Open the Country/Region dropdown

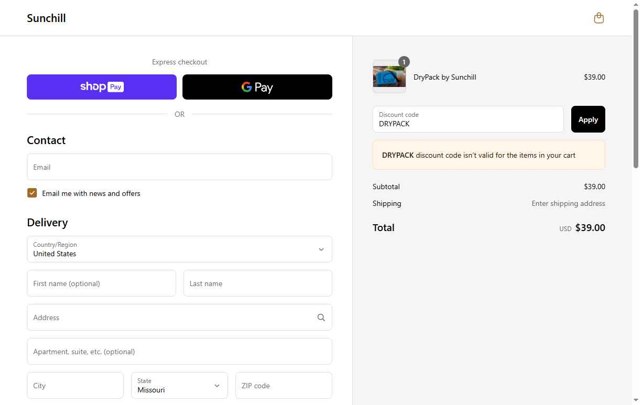(x=180, y=249)
